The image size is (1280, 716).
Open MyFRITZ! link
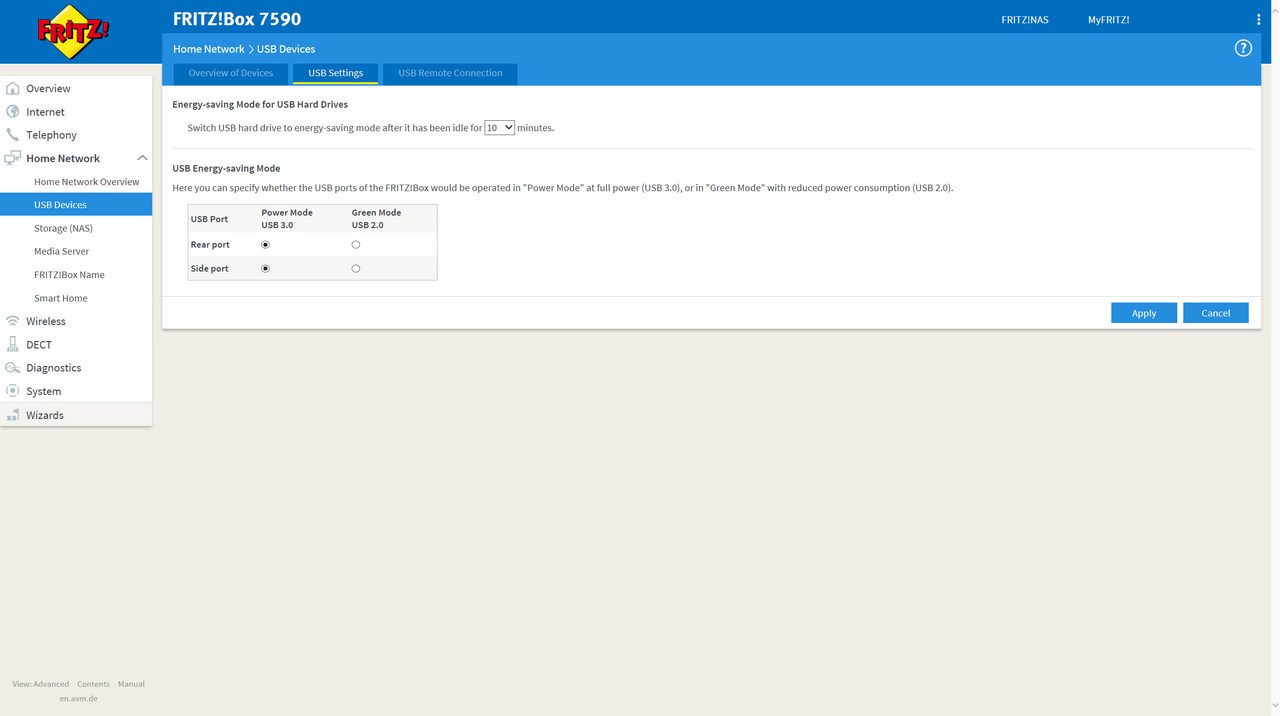[1109, 20]
